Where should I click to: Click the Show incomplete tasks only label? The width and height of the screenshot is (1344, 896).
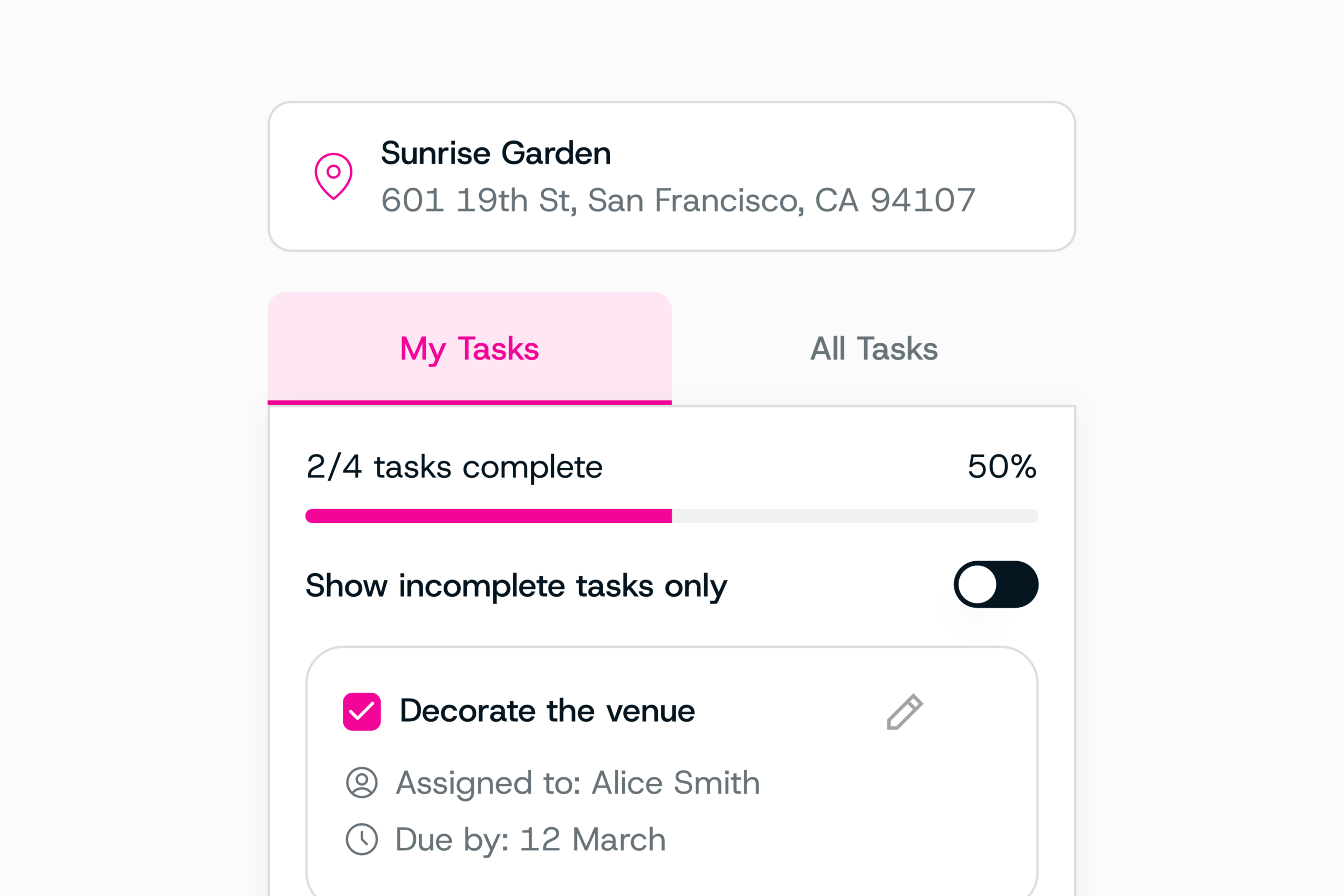click(x=517, y=586)
